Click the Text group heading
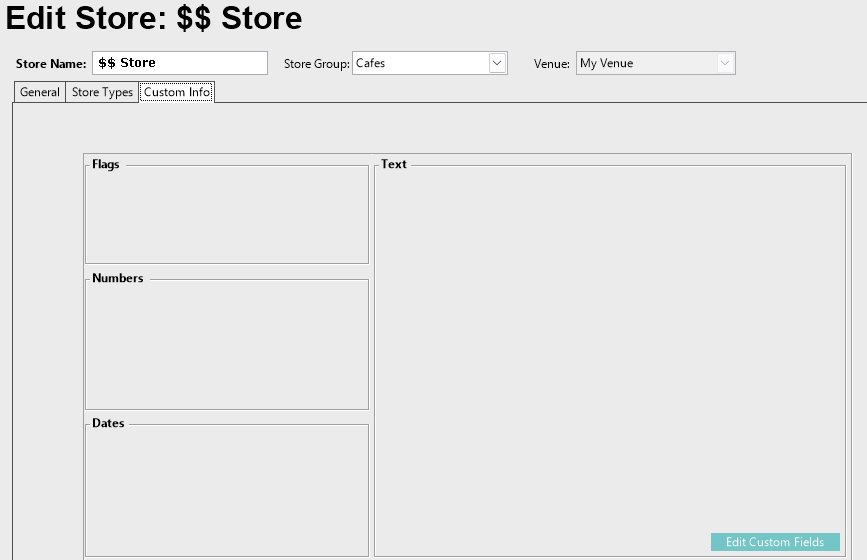This screenshot has height=560, width=867. 394,164
